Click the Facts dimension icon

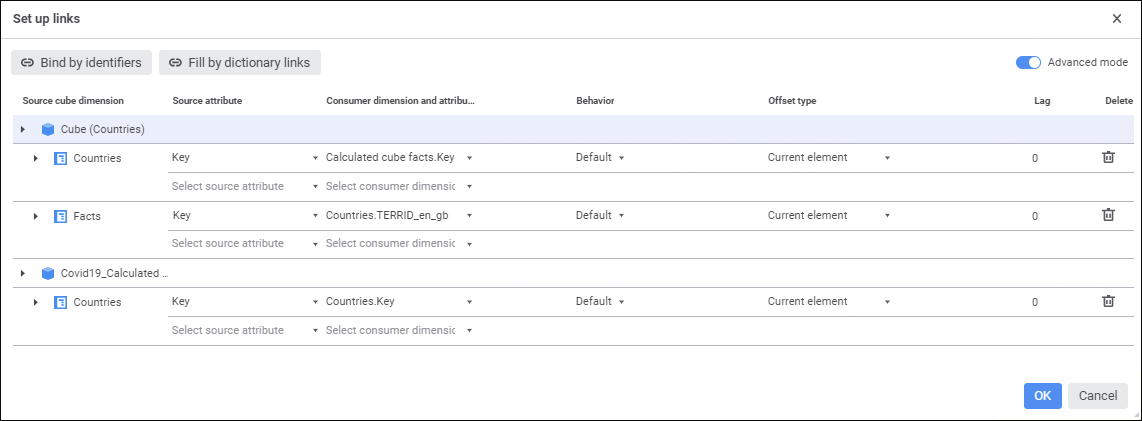pyautogui.click(x=60, y=216)
